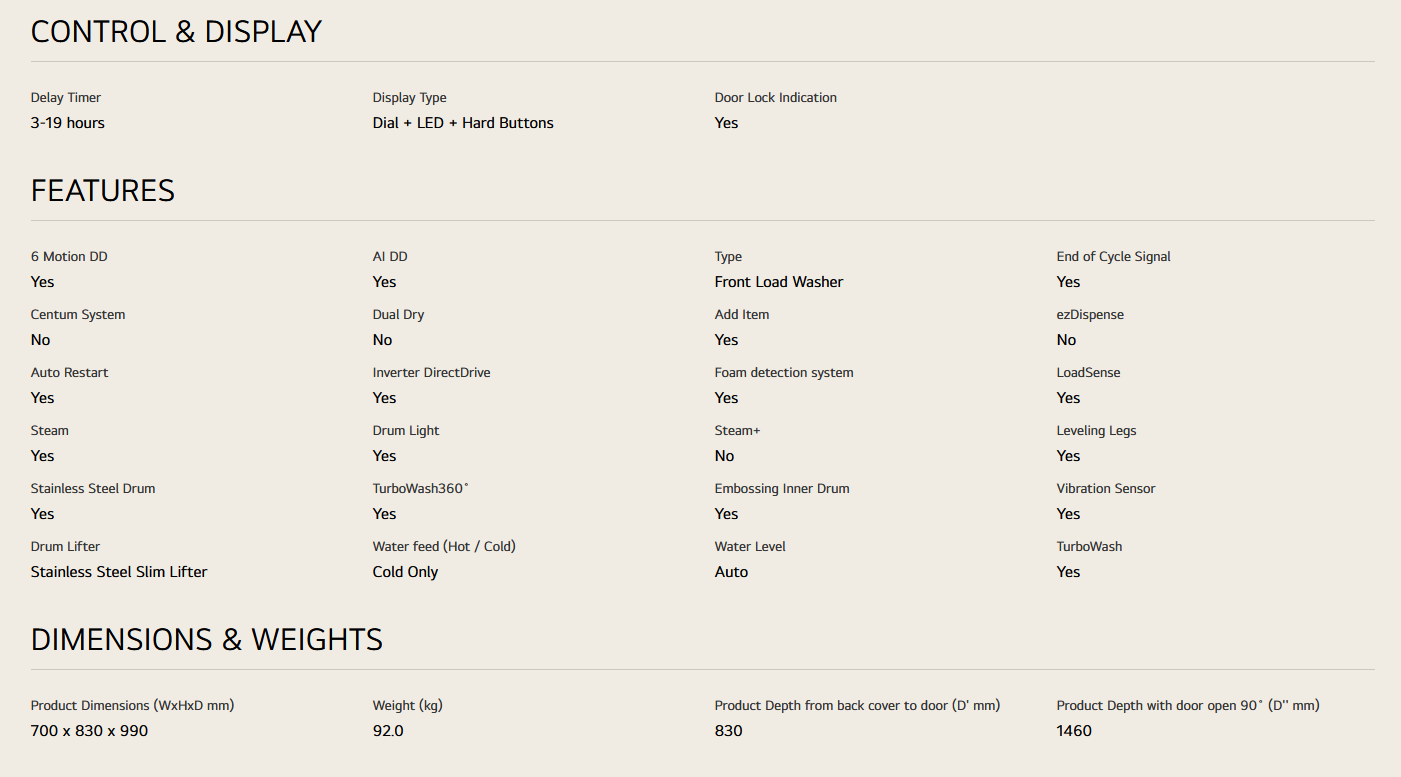Screen dimensions: 1401x777
Task: Select the Inverter DirectDrive label
Action: pos(432,373)
